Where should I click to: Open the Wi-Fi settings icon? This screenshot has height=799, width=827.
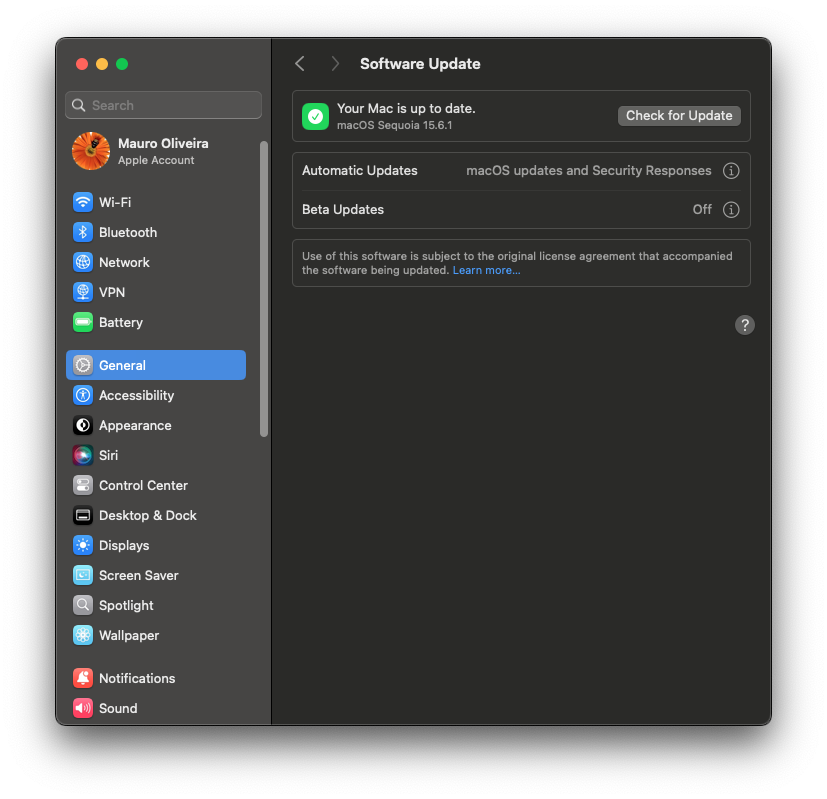(82, 202)
